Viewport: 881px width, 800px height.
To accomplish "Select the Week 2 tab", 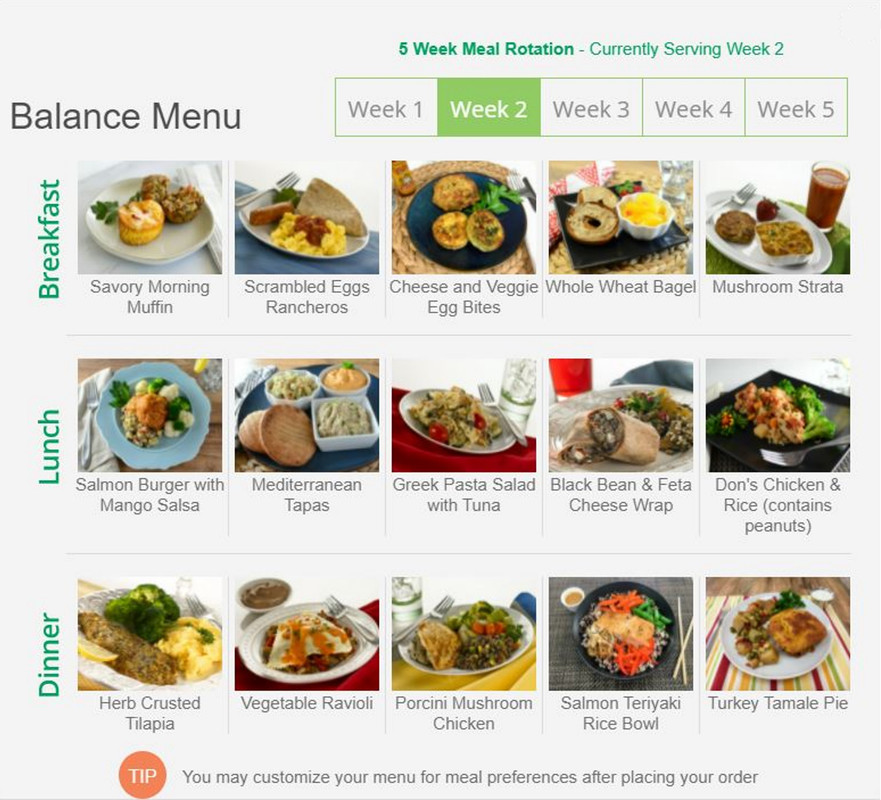I will click(x=489, y=108).
